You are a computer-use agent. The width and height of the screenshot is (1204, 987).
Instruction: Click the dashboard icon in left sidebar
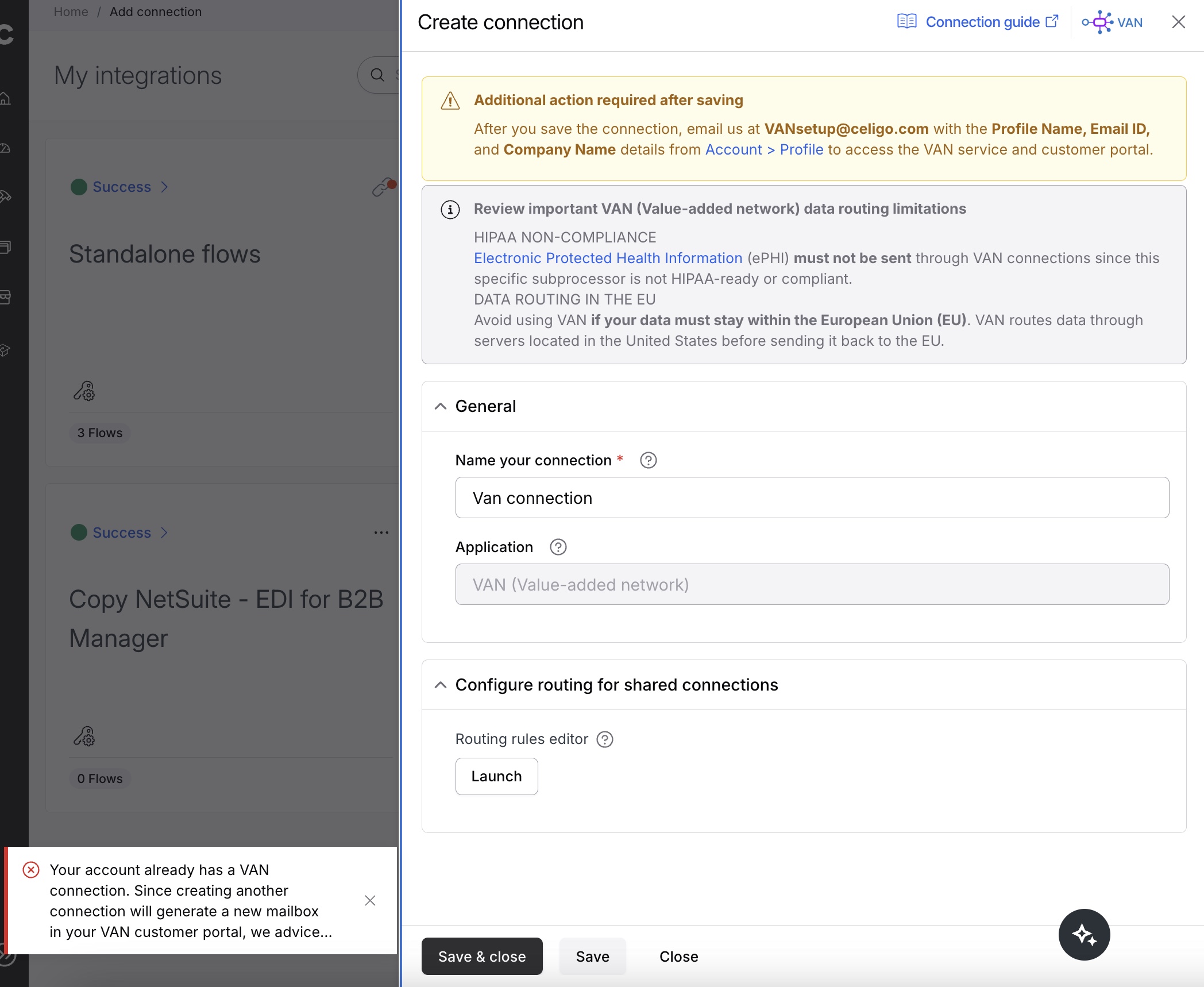5,148
